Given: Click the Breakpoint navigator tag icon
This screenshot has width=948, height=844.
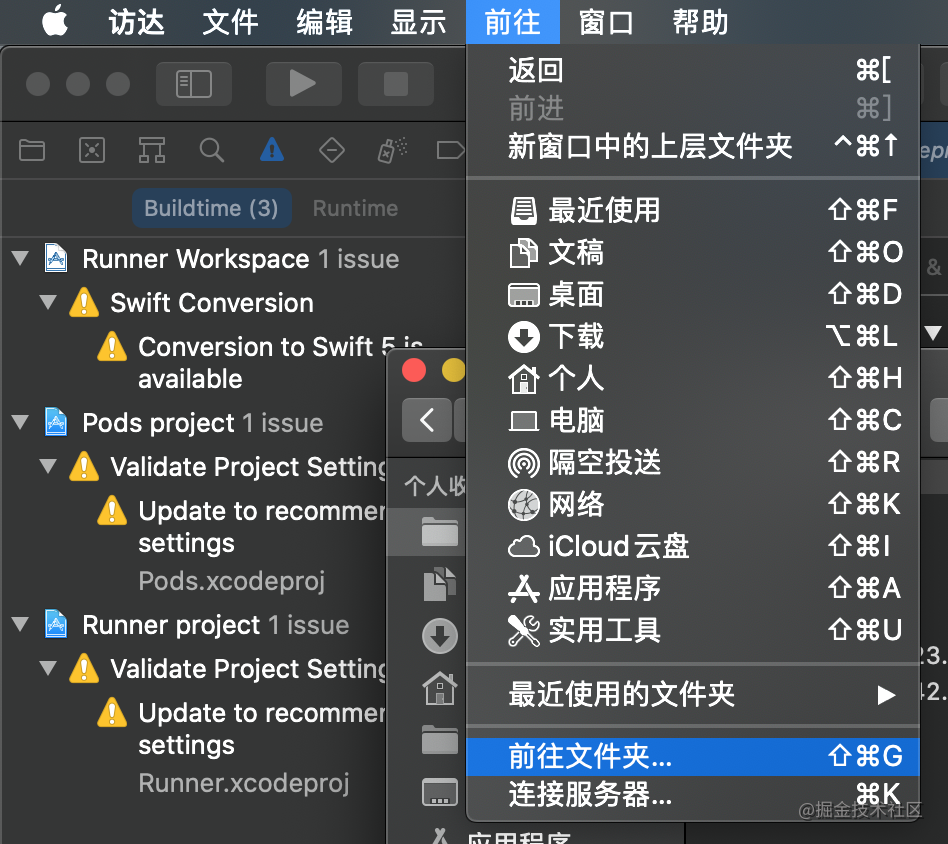Looking at the screenshot, I should pyautogui.click(x=451, y=150).
